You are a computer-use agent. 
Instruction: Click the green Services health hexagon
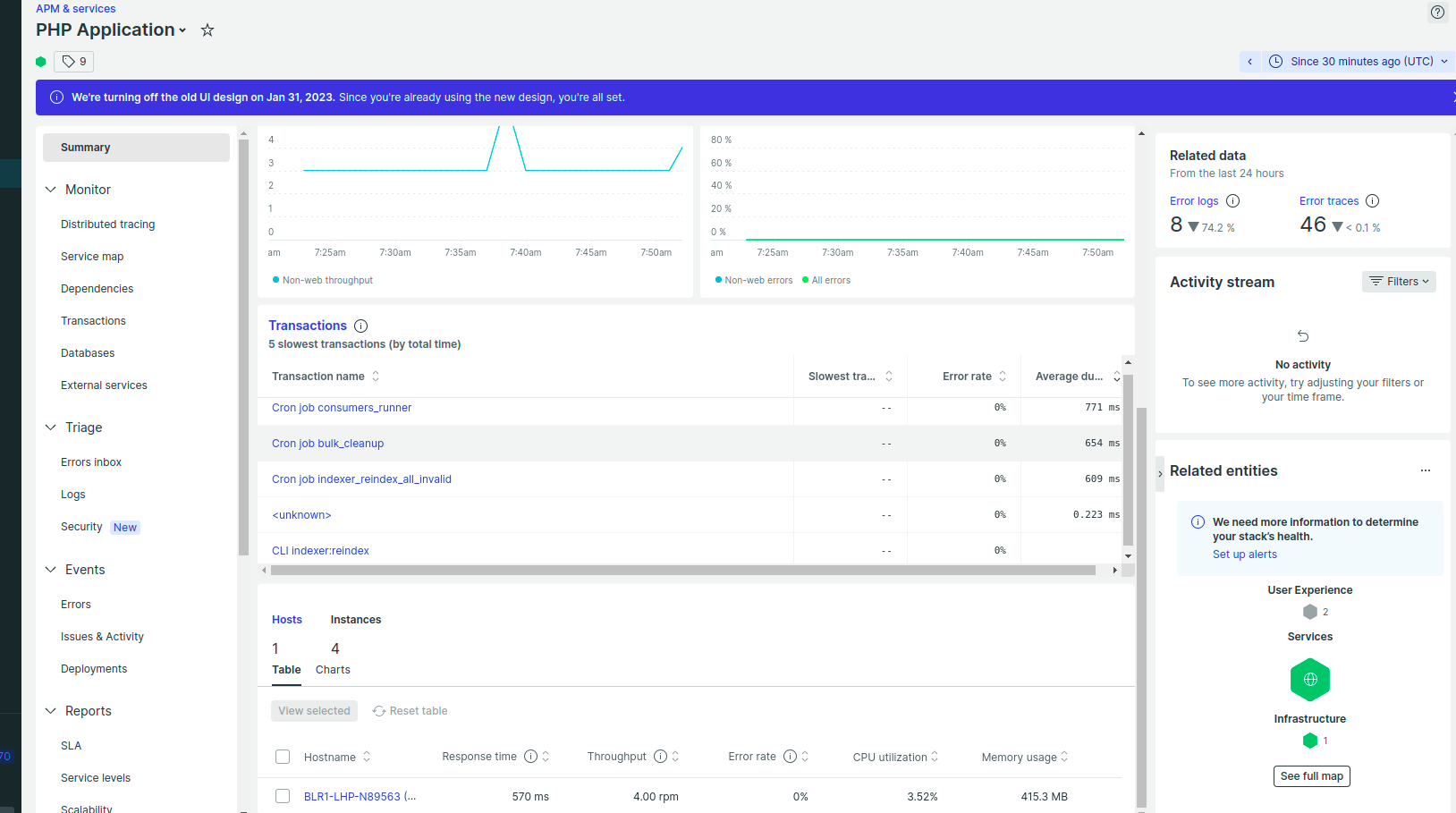[1309, 679]
